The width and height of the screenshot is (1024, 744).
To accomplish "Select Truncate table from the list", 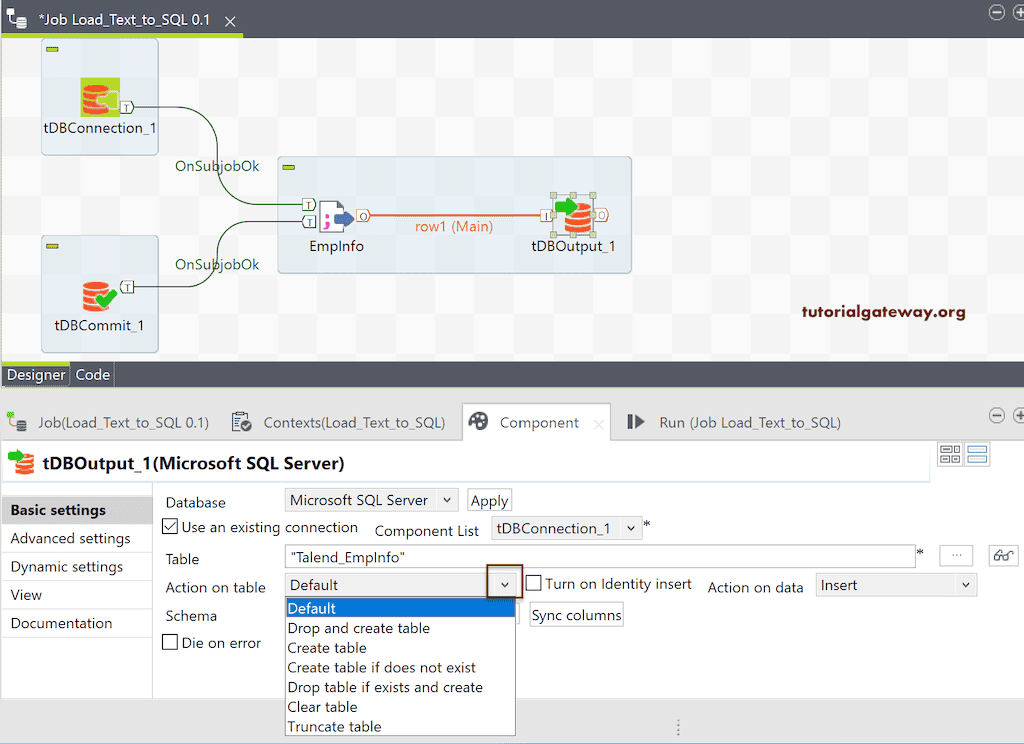I will point(334,726).
